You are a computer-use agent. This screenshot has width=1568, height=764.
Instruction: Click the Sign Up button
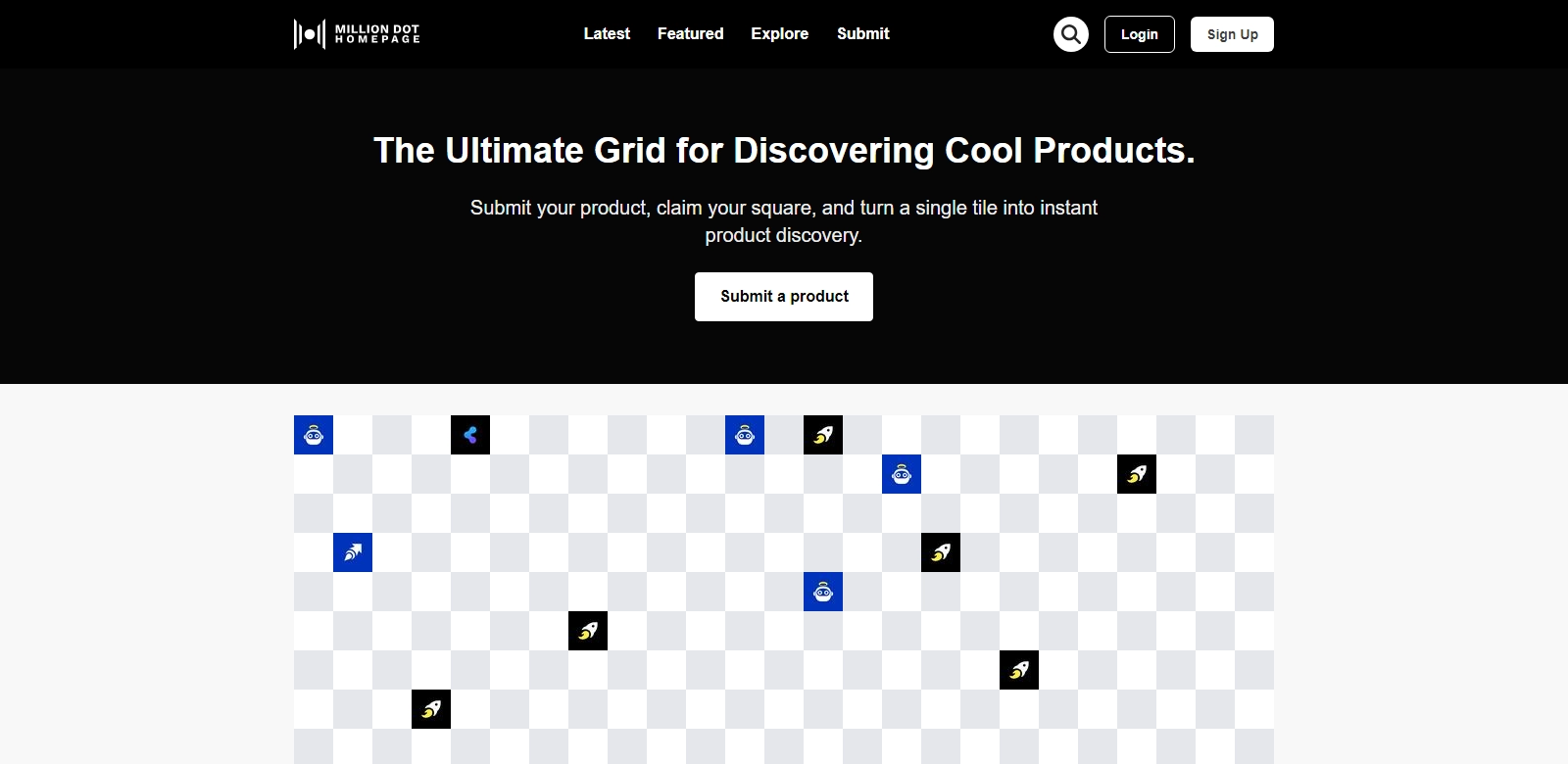[x=1232, y=34]
